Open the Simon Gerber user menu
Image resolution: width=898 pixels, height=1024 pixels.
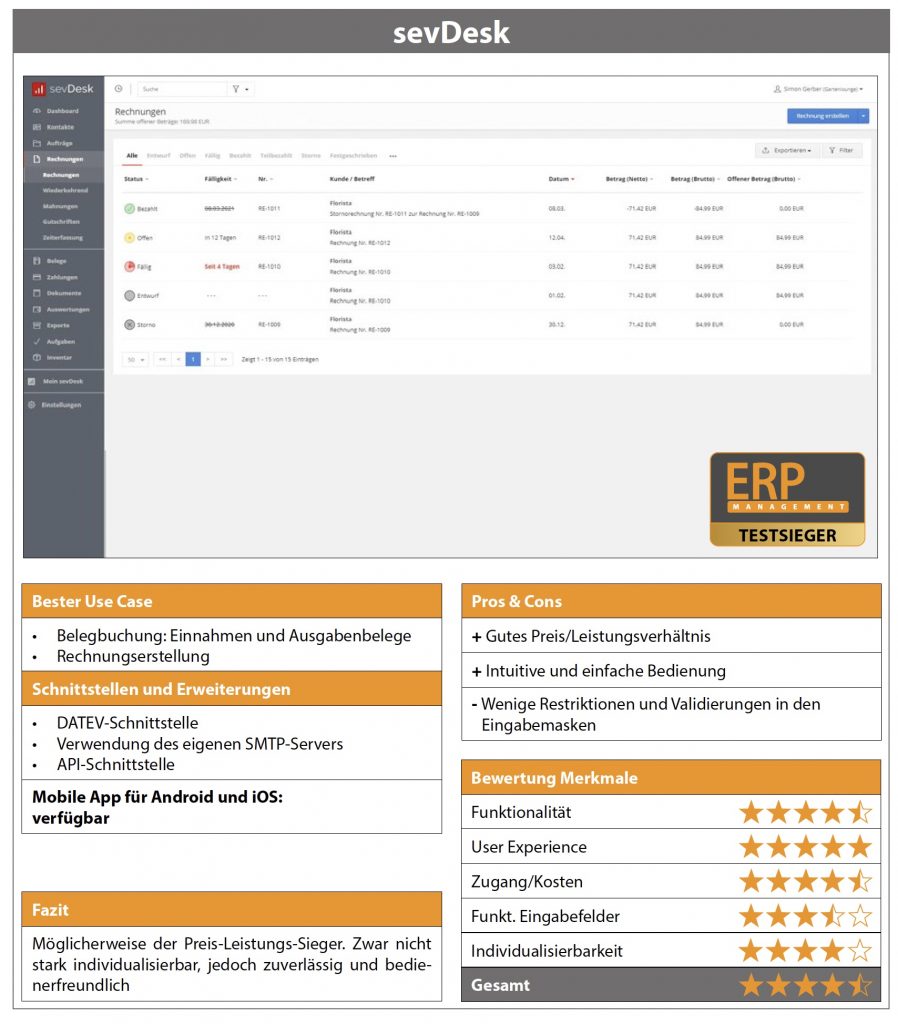coord(818,89)
